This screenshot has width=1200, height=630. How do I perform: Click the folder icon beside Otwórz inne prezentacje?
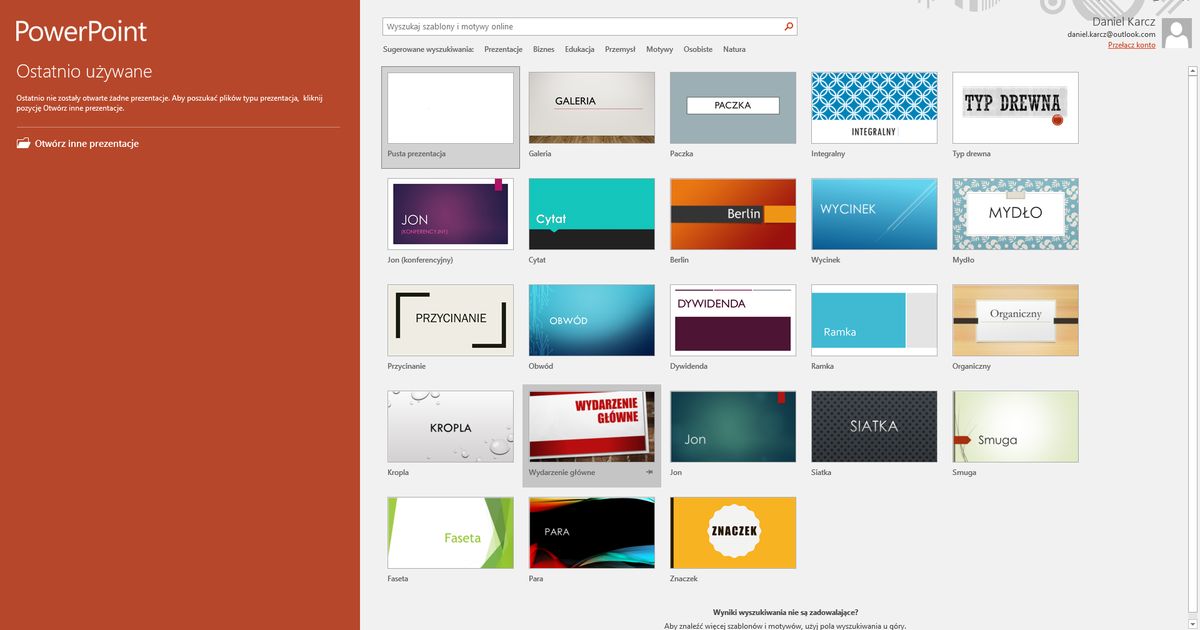point(22,142)
